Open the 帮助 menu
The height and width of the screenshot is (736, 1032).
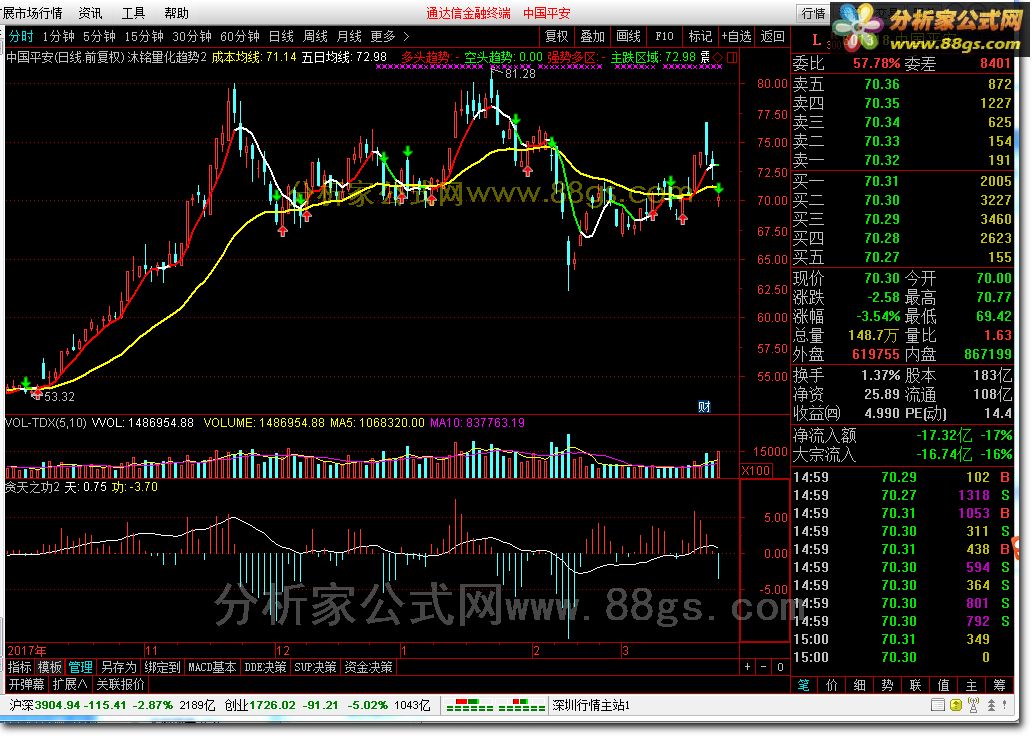point(176,13)
